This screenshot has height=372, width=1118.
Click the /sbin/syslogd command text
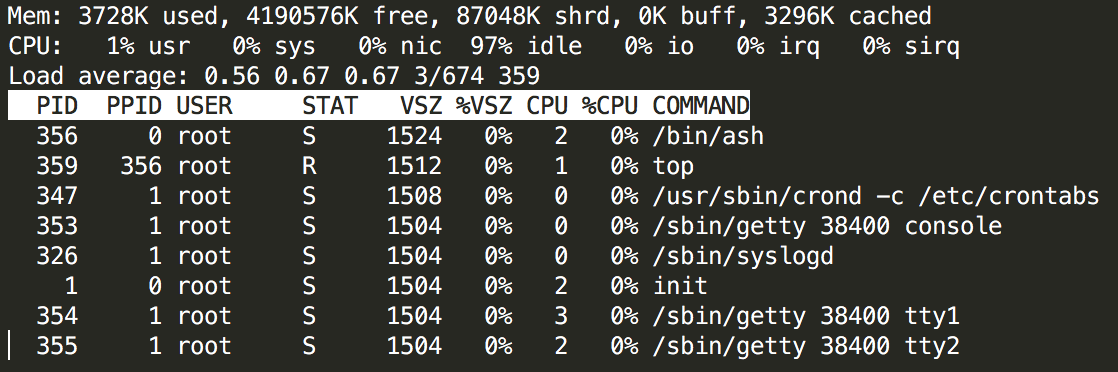tap(743, 256)
